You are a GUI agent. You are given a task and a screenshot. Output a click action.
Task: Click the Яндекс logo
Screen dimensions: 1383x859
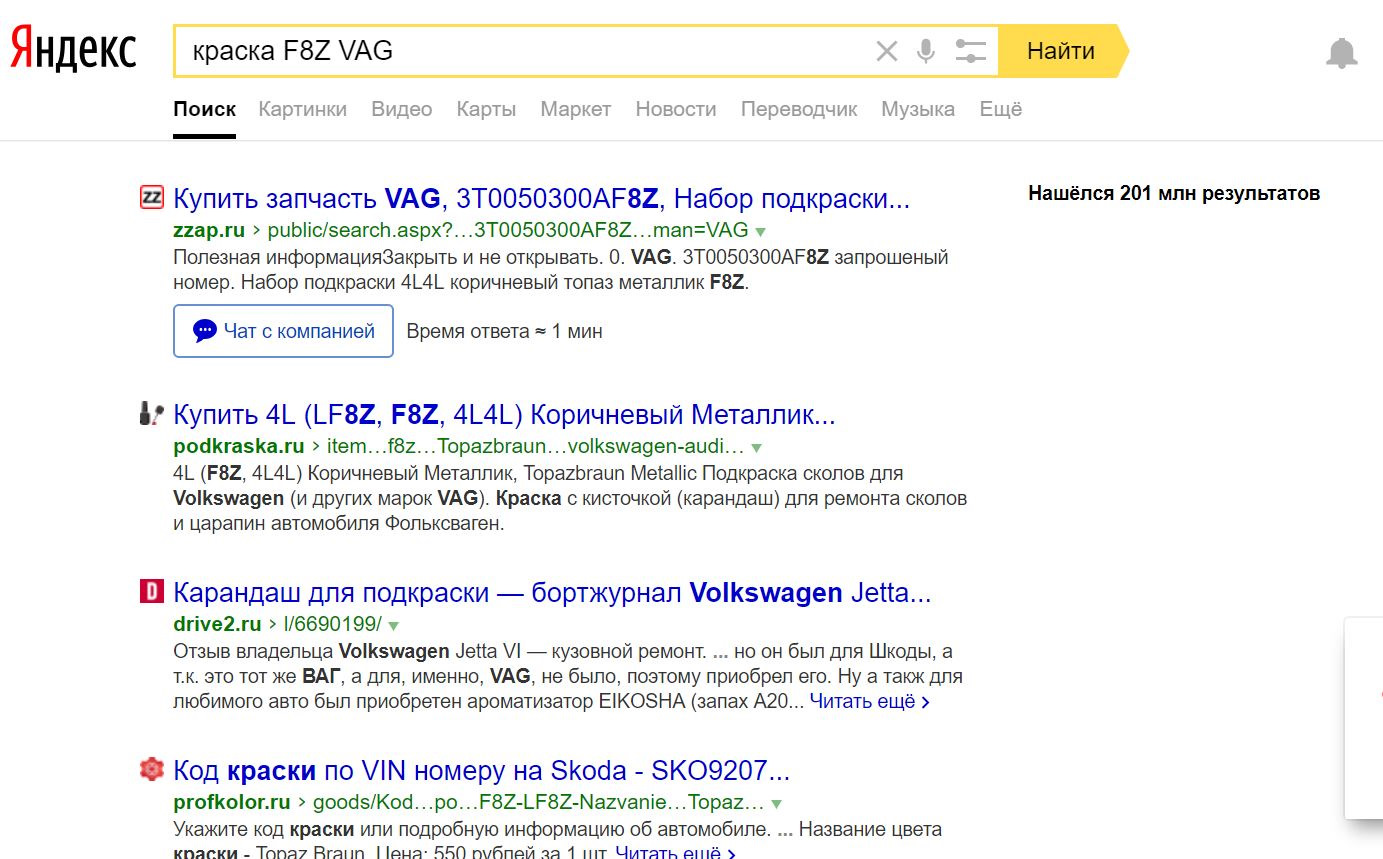(74, 50)
